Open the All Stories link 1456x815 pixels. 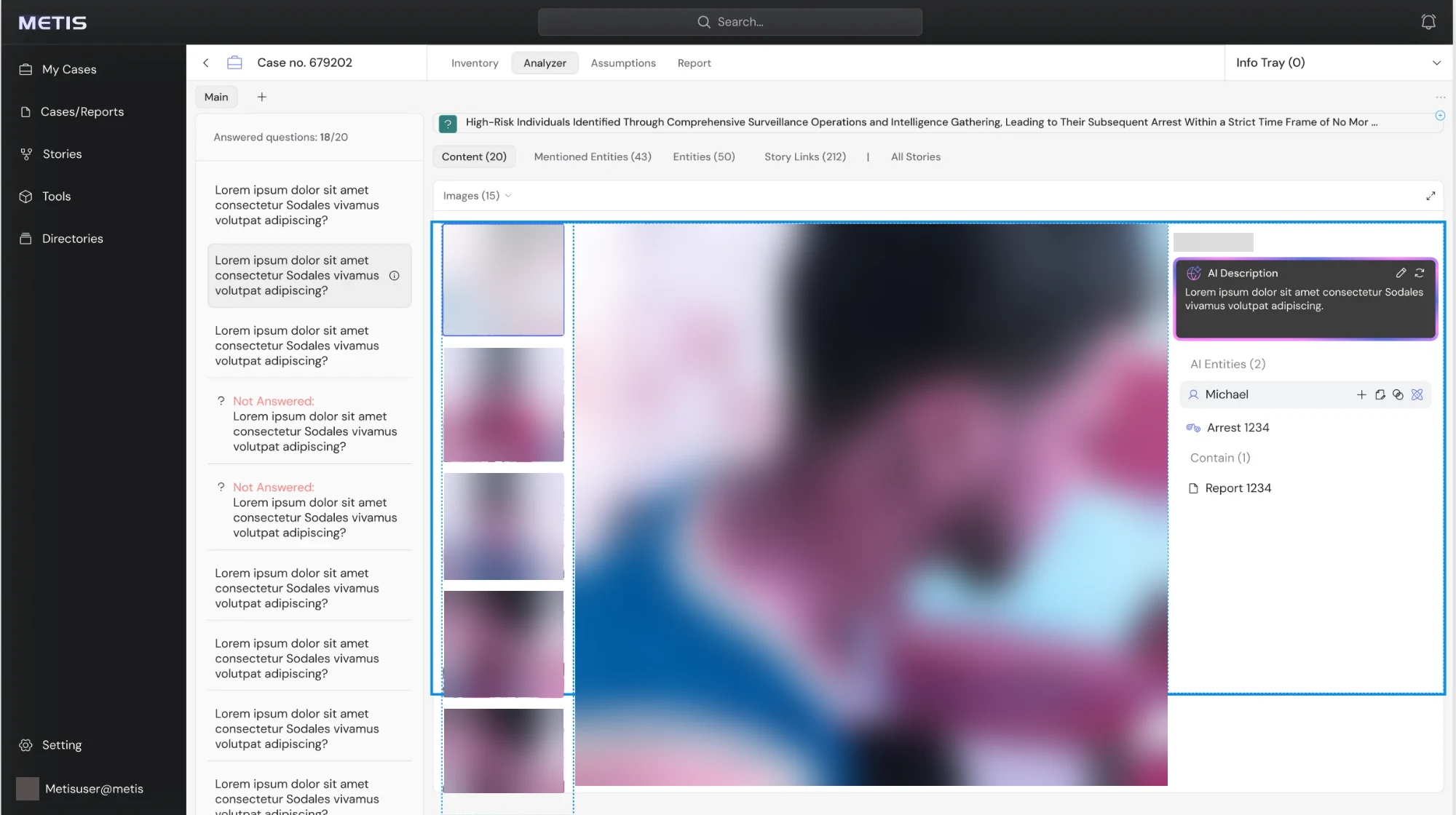(915, 156)
